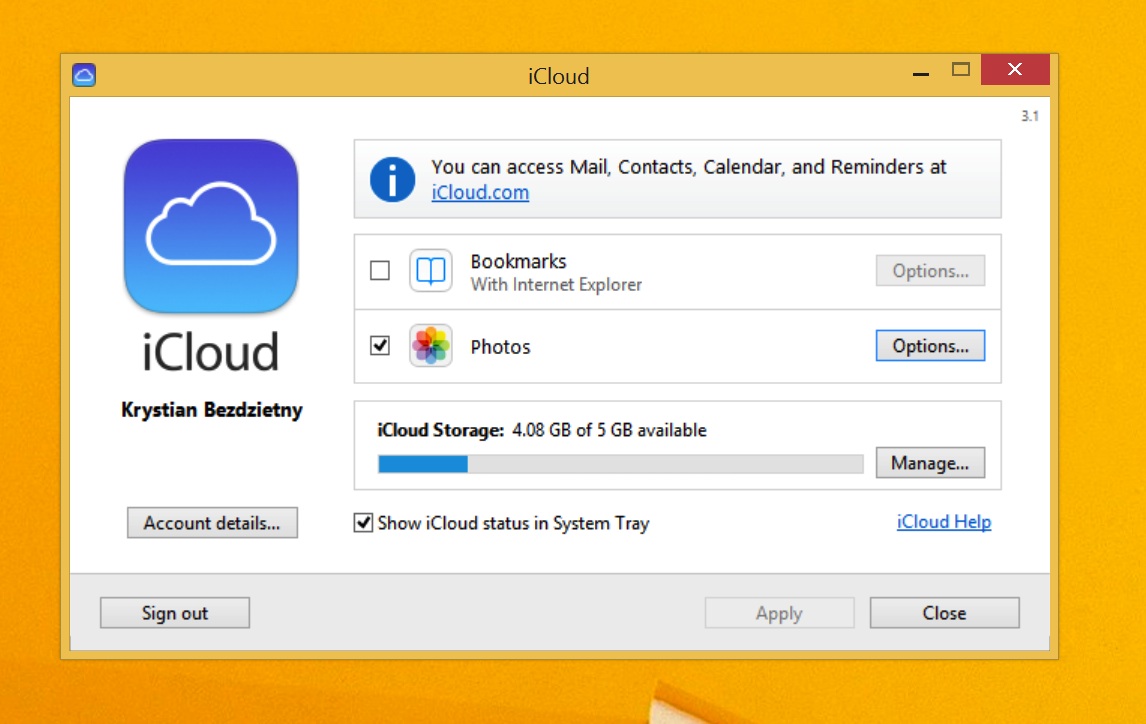Click the large iCloud cloud logo
Screen dimensions: 1146x724
[x=211, y=226]
